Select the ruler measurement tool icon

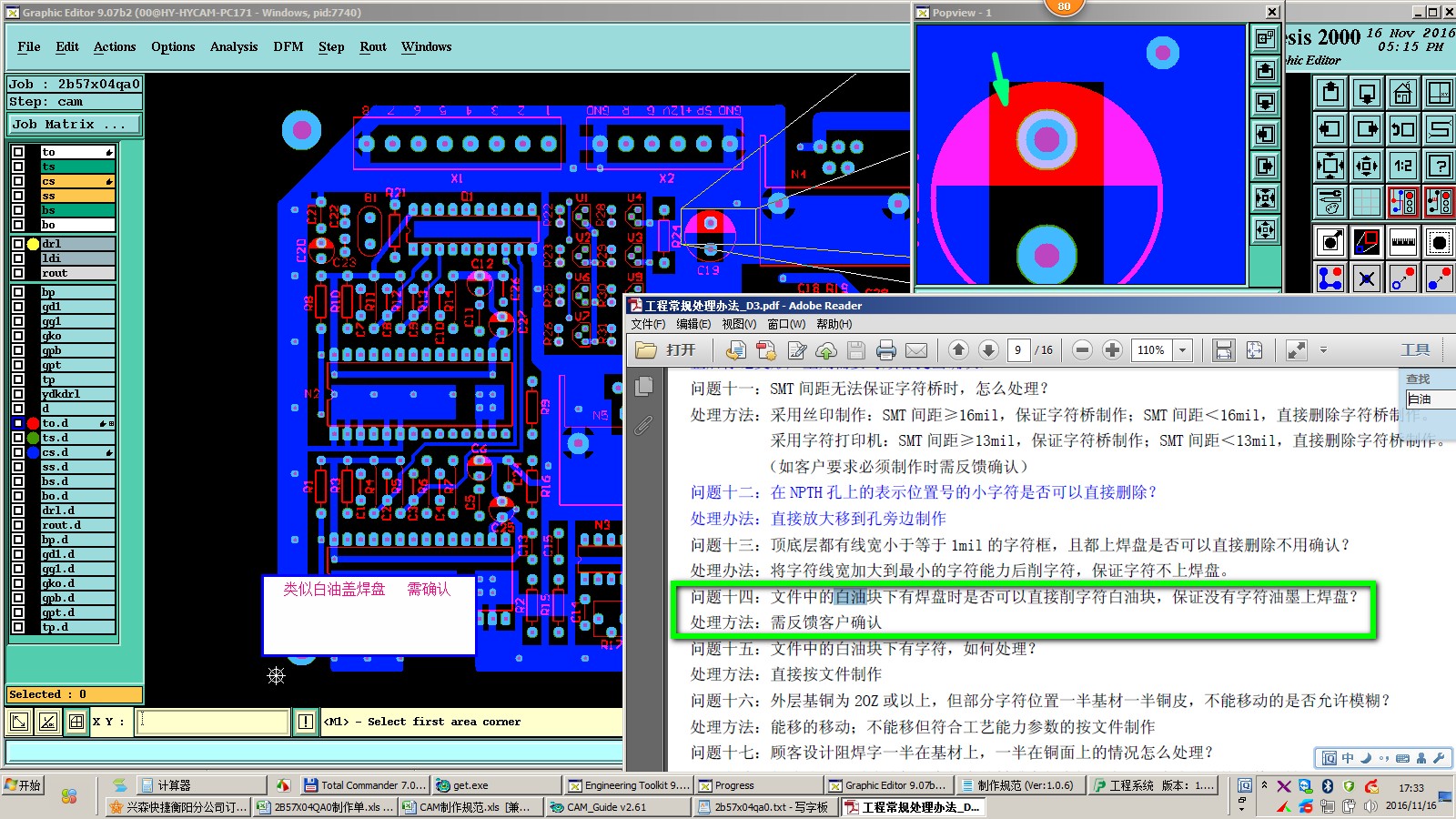1402,242
